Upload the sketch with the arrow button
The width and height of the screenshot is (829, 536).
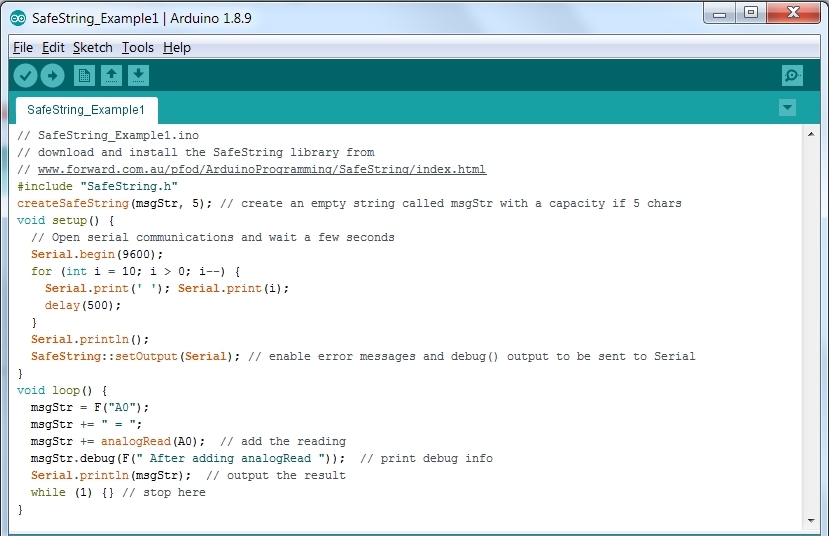pos(52,76)
